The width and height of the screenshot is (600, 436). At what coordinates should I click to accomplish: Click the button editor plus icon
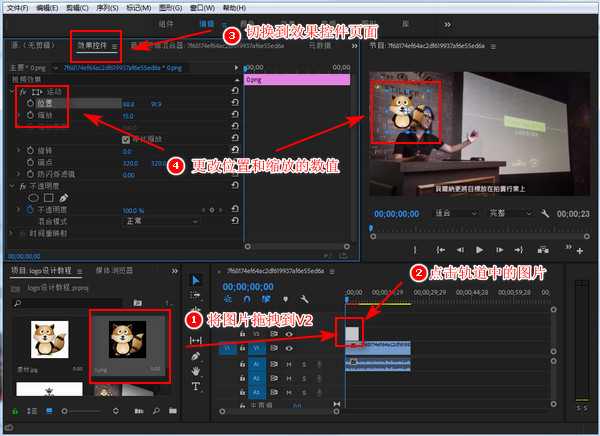pyautogui.click(x=580, y=251)
